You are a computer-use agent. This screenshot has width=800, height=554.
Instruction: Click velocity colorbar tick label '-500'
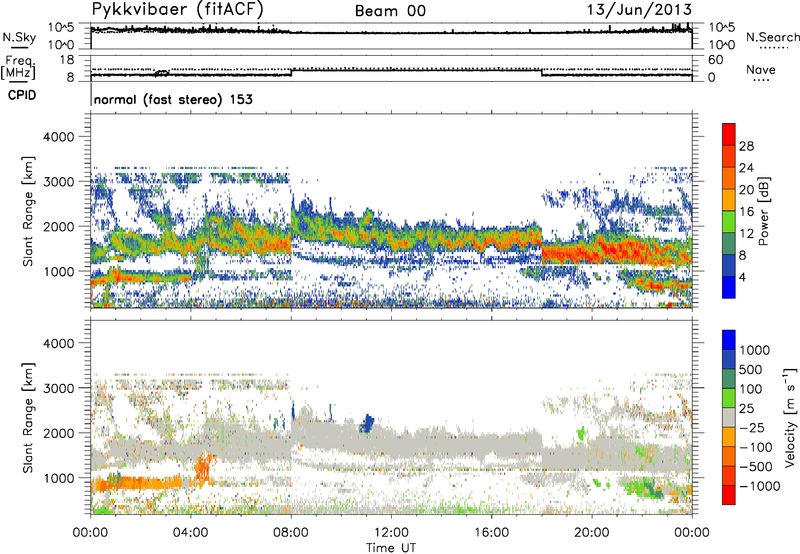click(756, 466)
